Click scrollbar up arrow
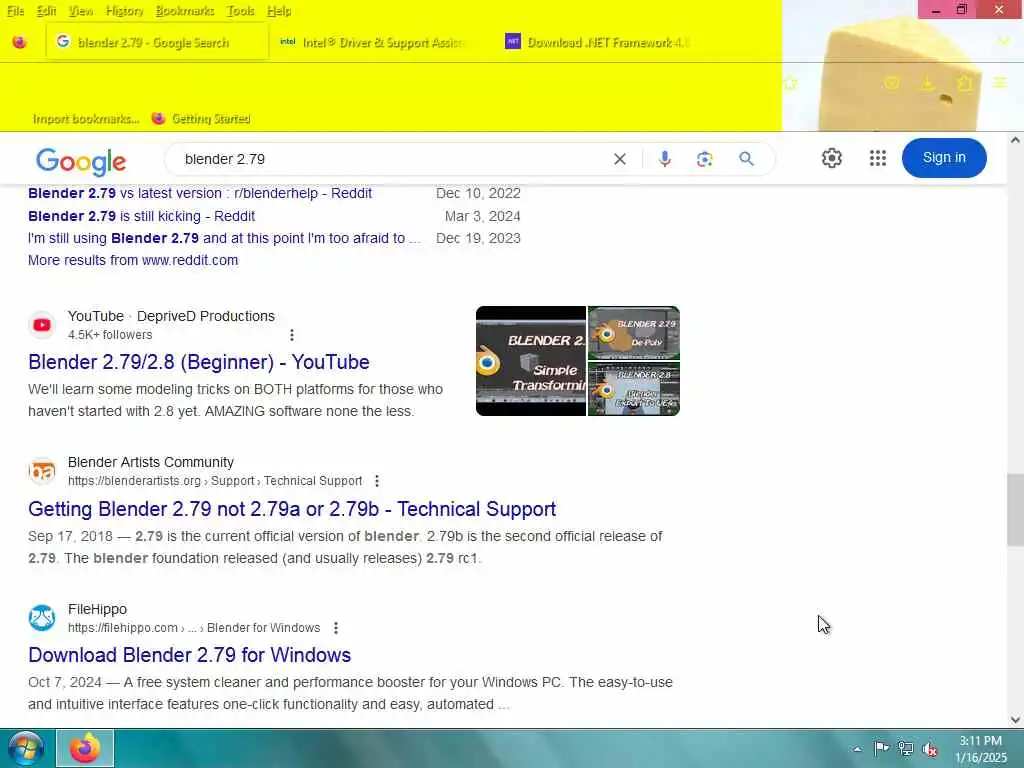This screenshot has height=768, width=1024. point(1015,140)
